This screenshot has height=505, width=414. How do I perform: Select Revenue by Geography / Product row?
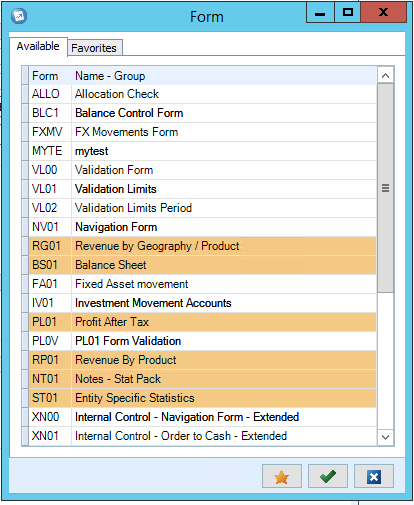pyautogui.click(x=202, y=246)
